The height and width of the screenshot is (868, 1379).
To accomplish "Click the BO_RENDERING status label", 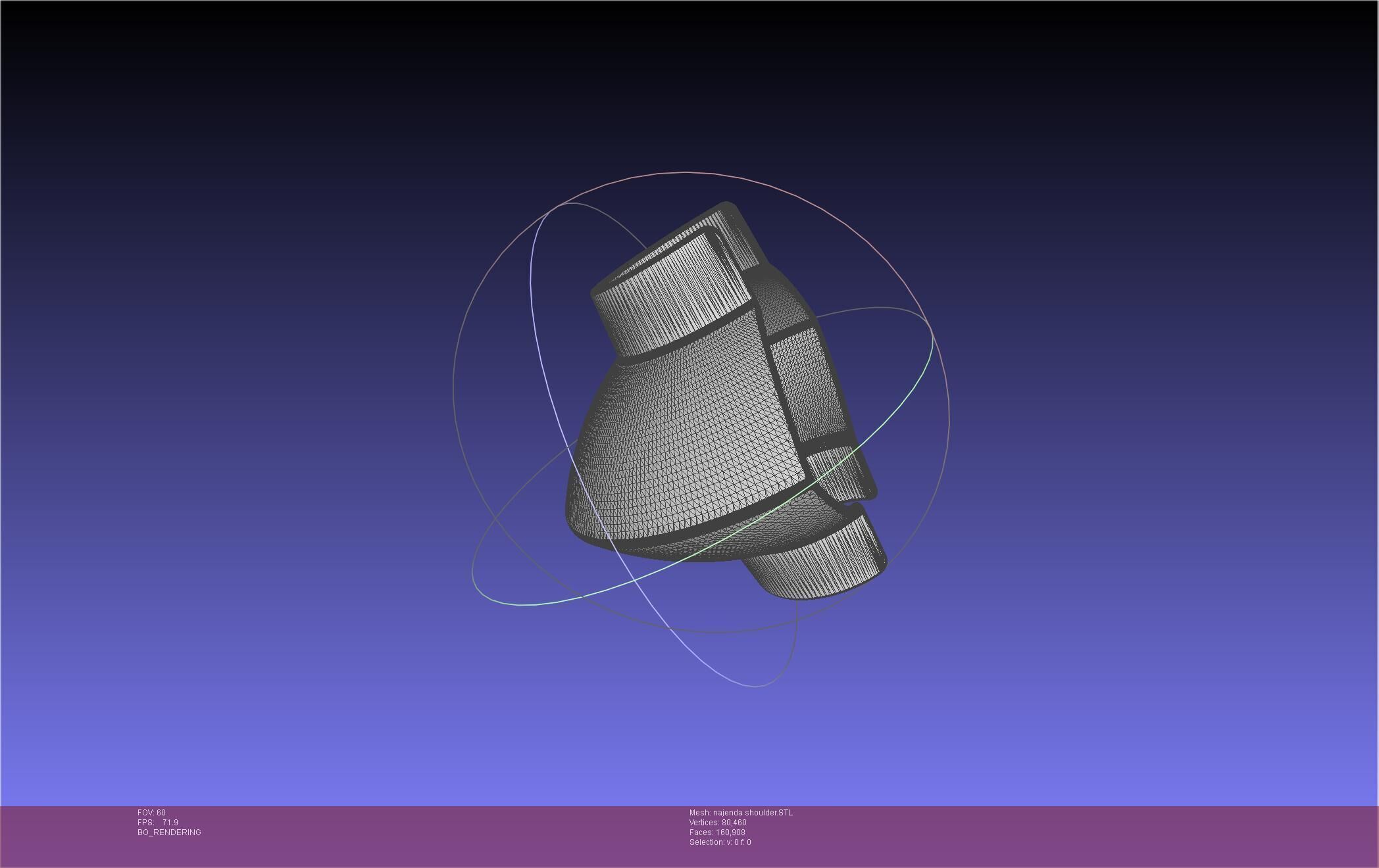I will click(169, 832).
